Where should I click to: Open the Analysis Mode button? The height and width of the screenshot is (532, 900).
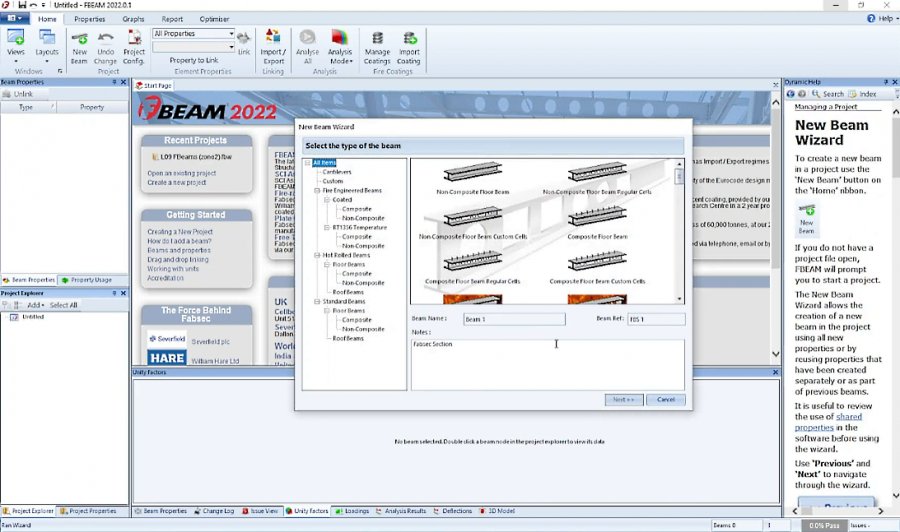340,47
